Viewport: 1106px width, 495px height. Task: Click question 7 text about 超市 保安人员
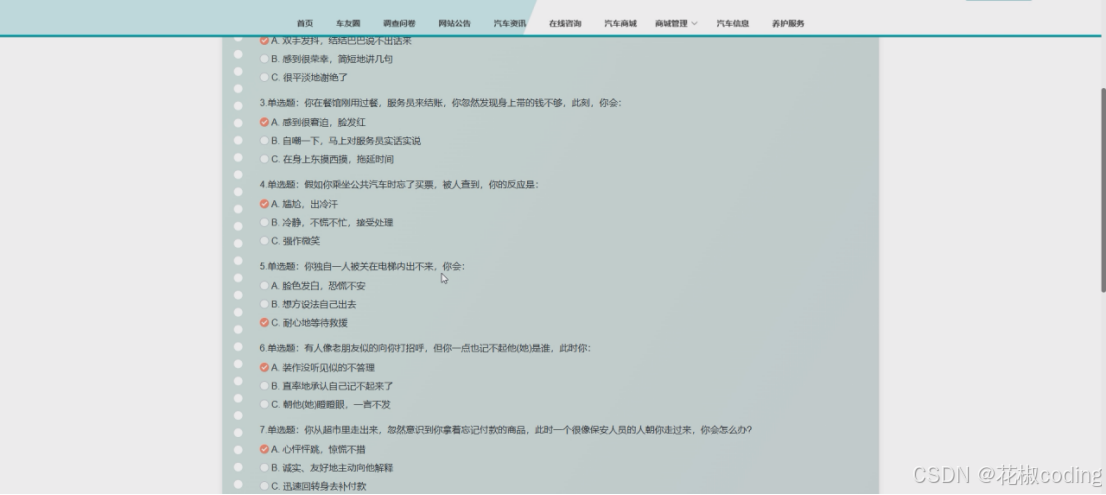(x=505, y=430)
